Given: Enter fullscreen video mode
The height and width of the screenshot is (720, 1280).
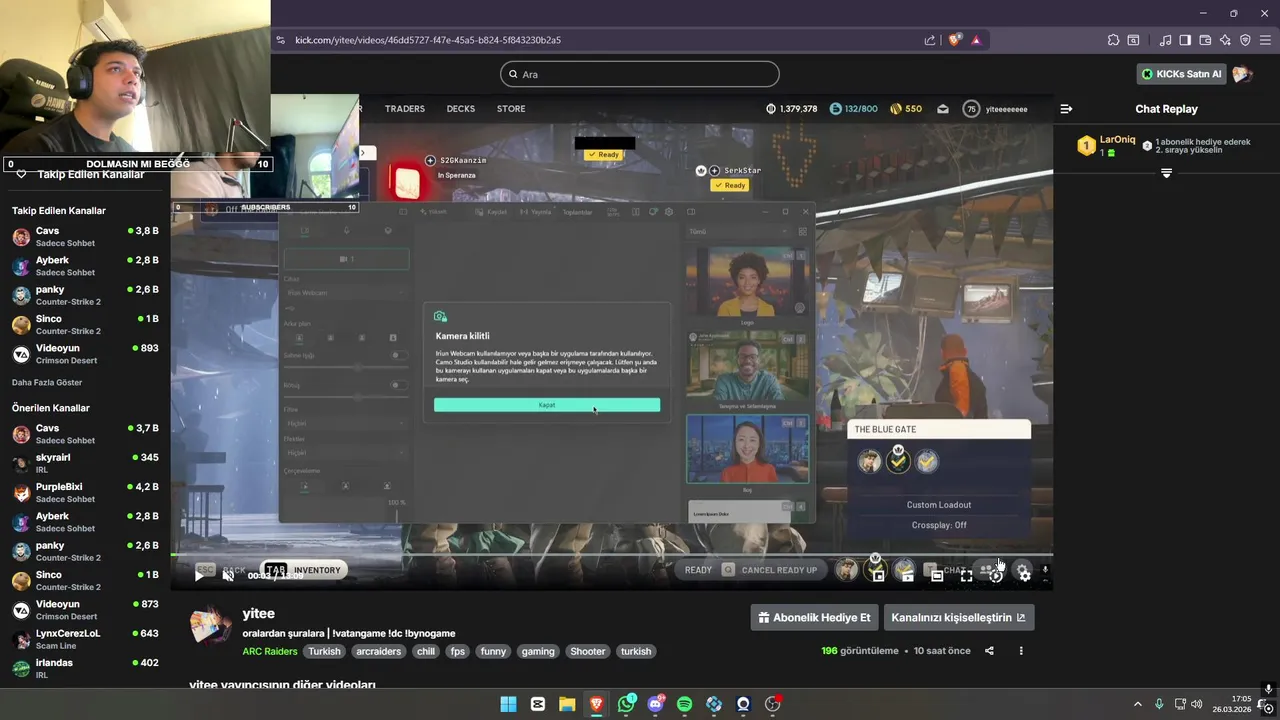Looking at the screenshot, I should click(966, 575).
